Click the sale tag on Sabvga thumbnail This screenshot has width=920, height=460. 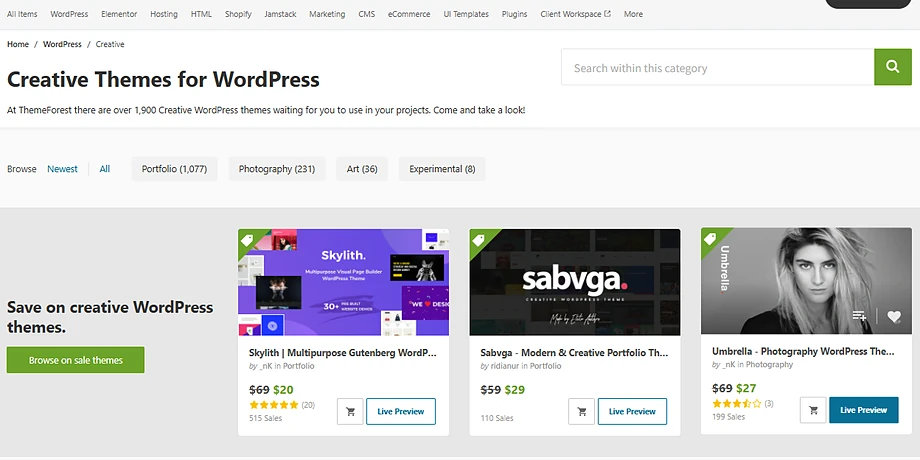pyautogui.click(x=478, y=239)
